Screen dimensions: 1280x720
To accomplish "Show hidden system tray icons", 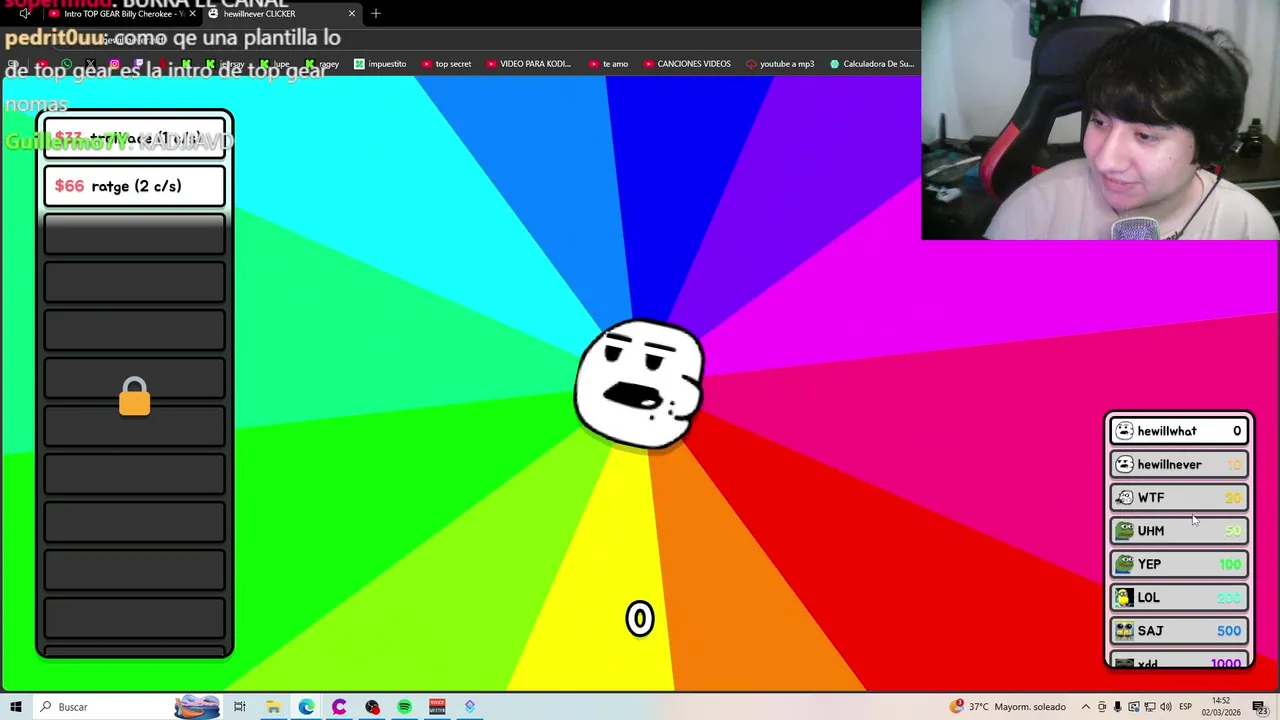I will pos(1086,707).
